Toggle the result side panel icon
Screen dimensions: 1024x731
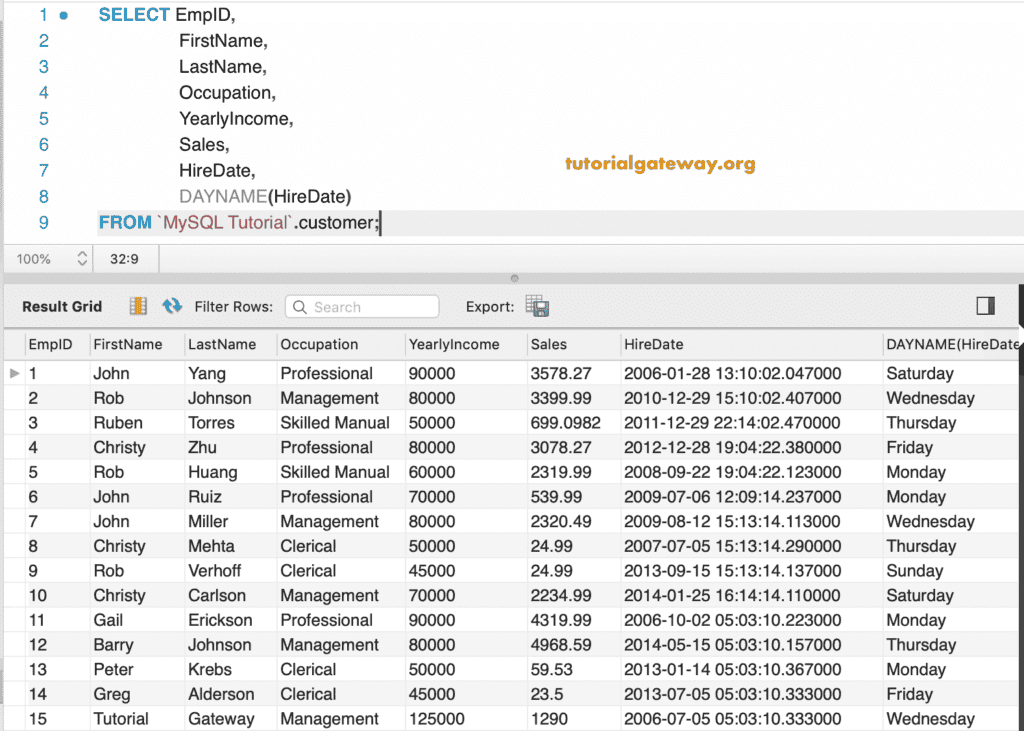(985, 306)
